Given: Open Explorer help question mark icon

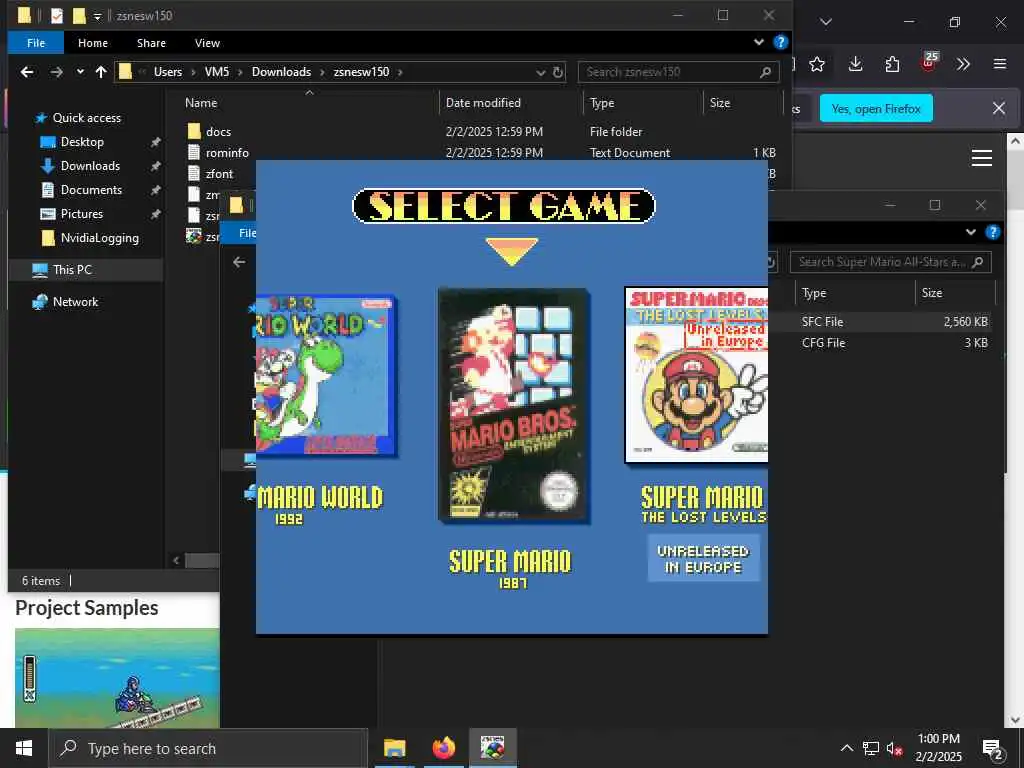Looking at the screenshot, I should (780, 42).
